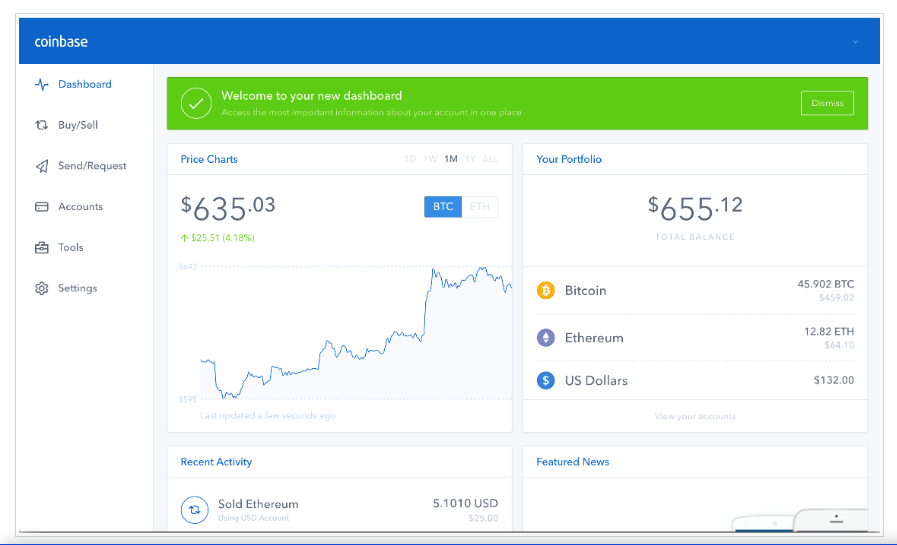Click the Buy/Sell arrows icon
Image resolution: width=897 pixels, height=545 pixels.
42,126
